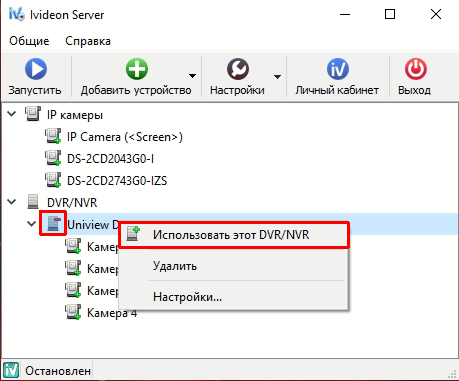Select the IP камеры tree row text
The width and height of the screenshot is (459, 381).
75,115
